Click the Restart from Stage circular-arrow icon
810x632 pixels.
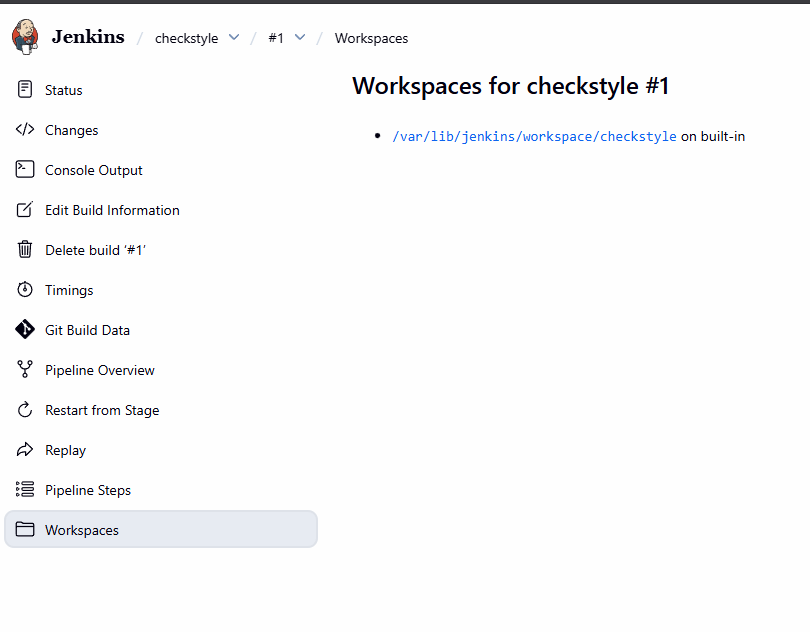(x=25, y=409)
